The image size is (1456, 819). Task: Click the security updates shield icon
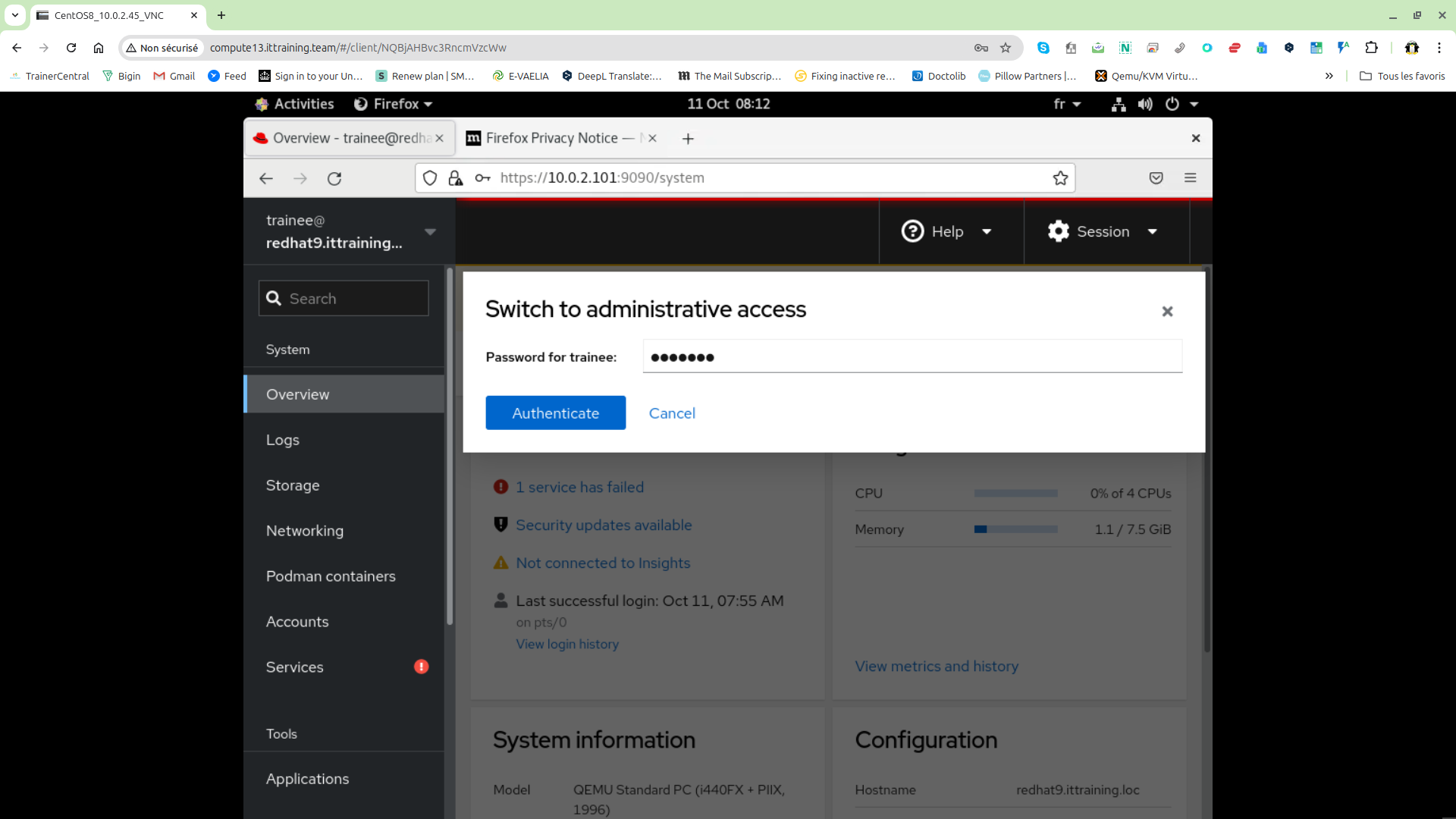500,524
